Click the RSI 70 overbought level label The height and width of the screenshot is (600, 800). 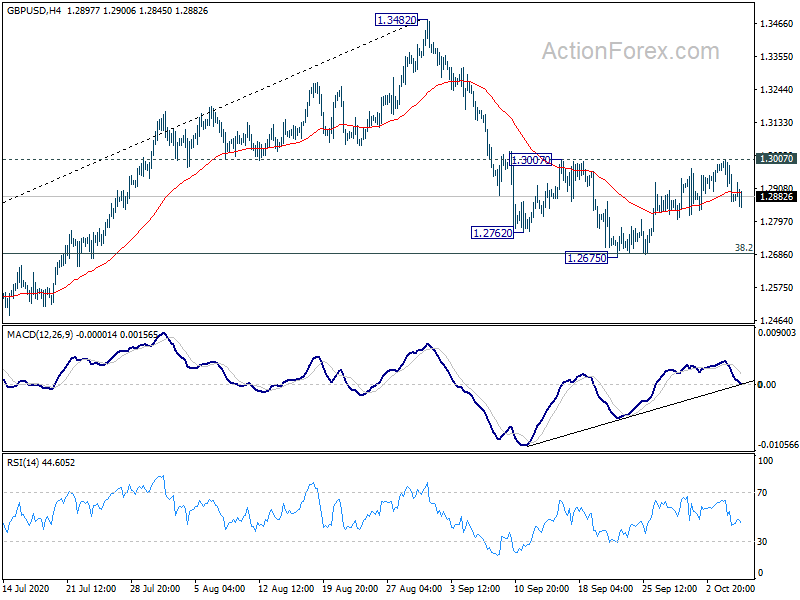tap(762, 493)
